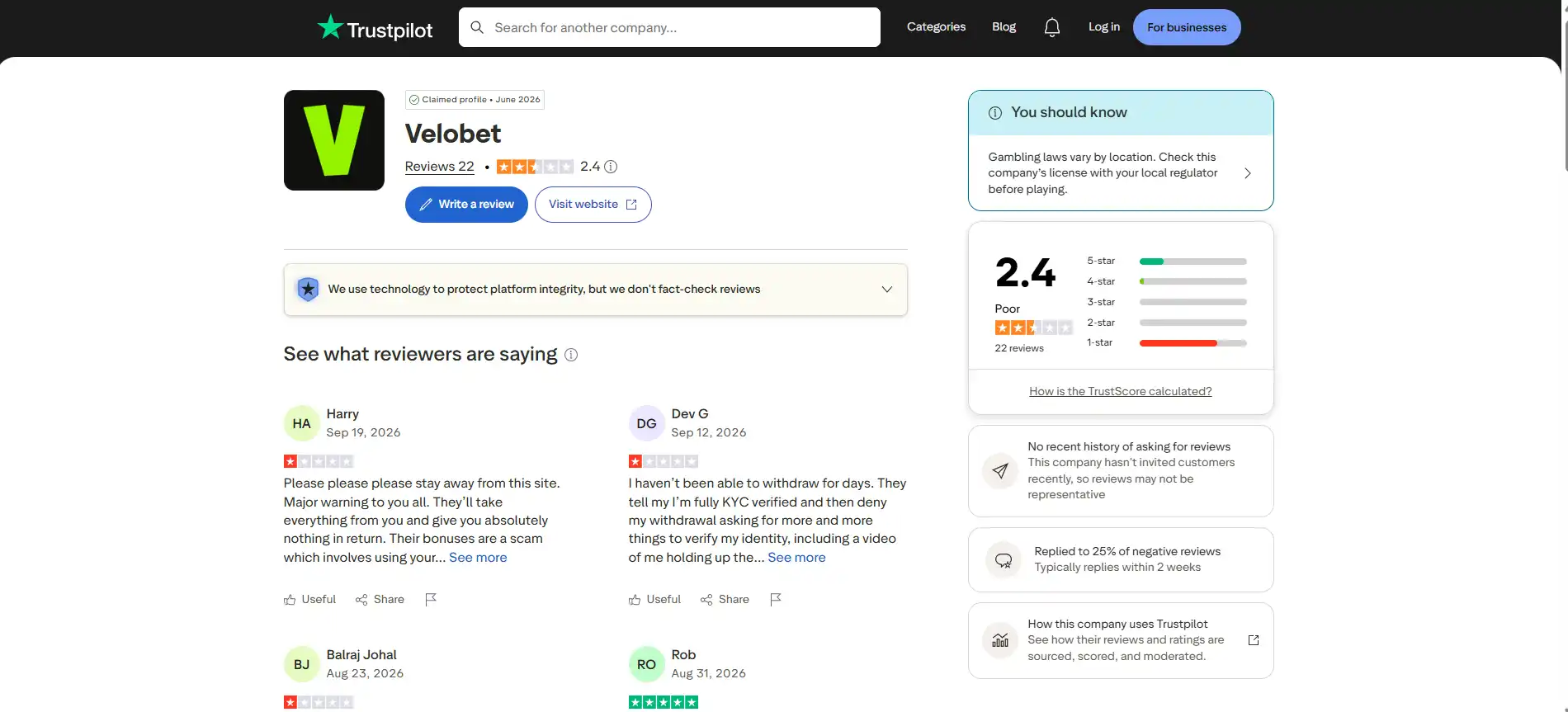Share Dev G's review
Viewport: 1568px width, 712px height.
725,600
